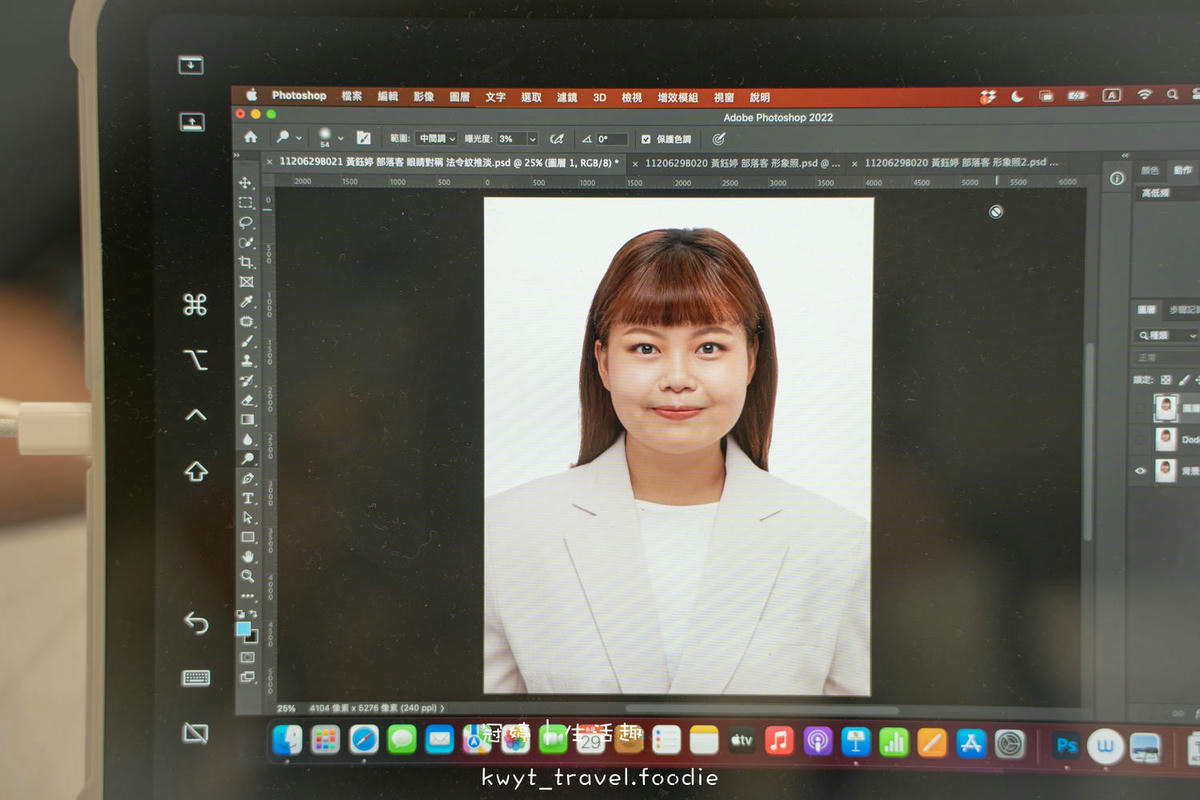This screenshot has width=1200, height=800.
Task: Open the 影像 (Image) menu
Action: [424, 97]
